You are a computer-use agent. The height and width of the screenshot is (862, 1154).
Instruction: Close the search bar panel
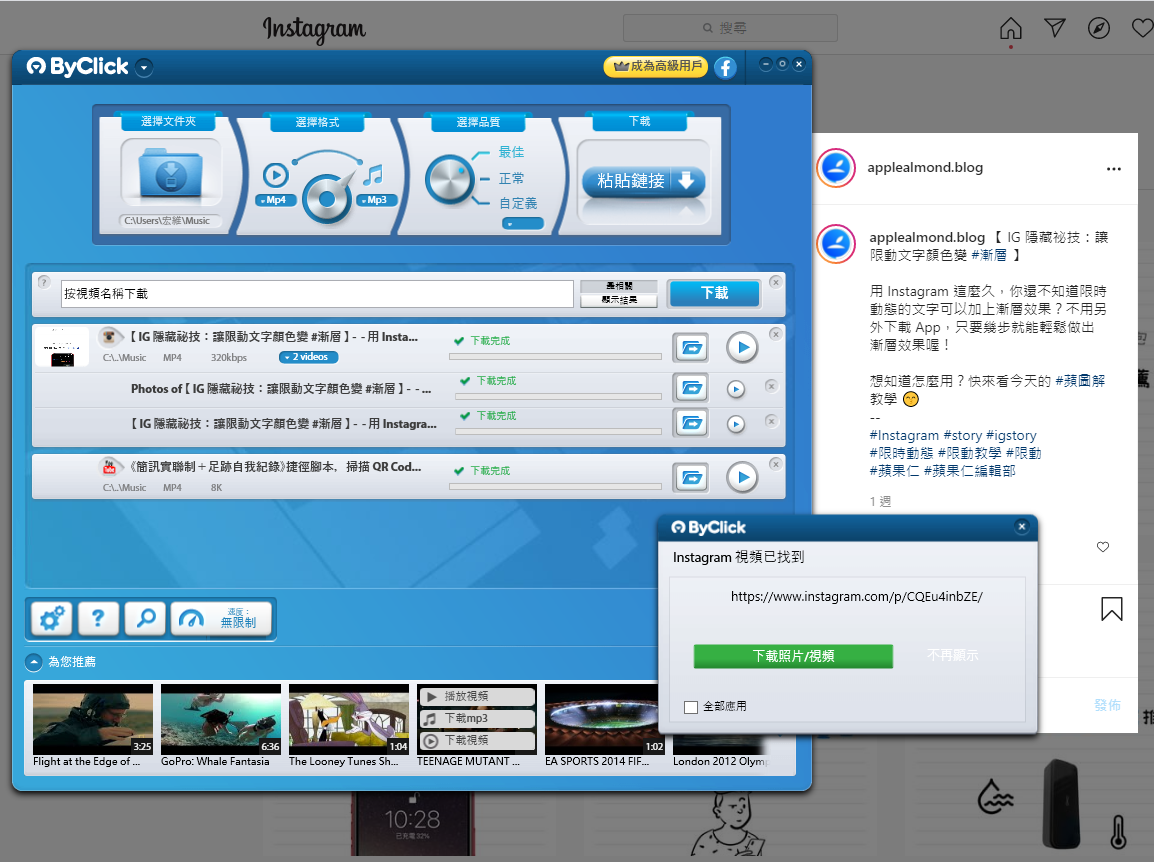(776, 282)
